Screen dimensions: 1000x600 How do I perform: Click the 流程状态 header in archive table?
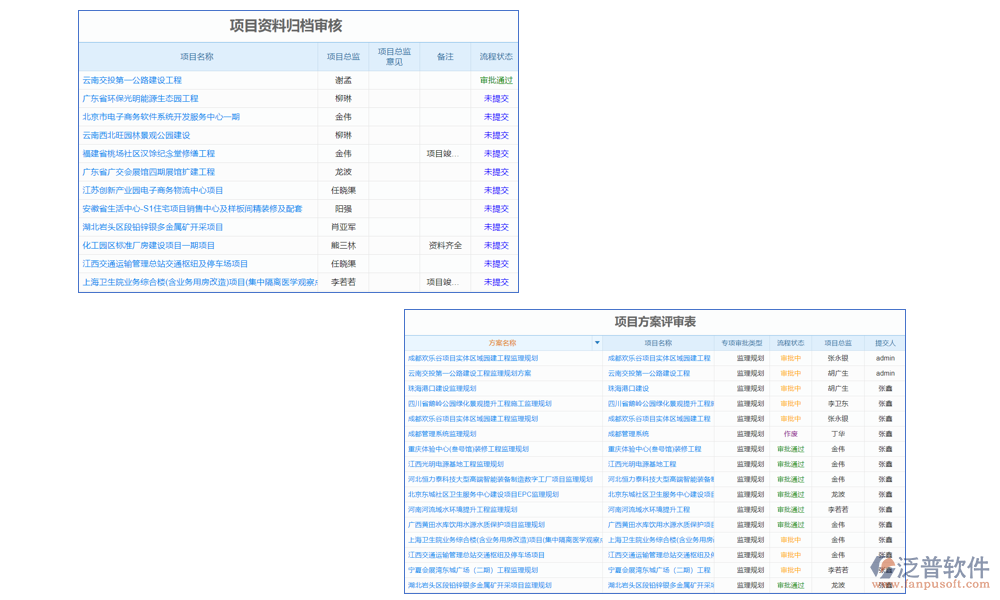coord(495,57)
